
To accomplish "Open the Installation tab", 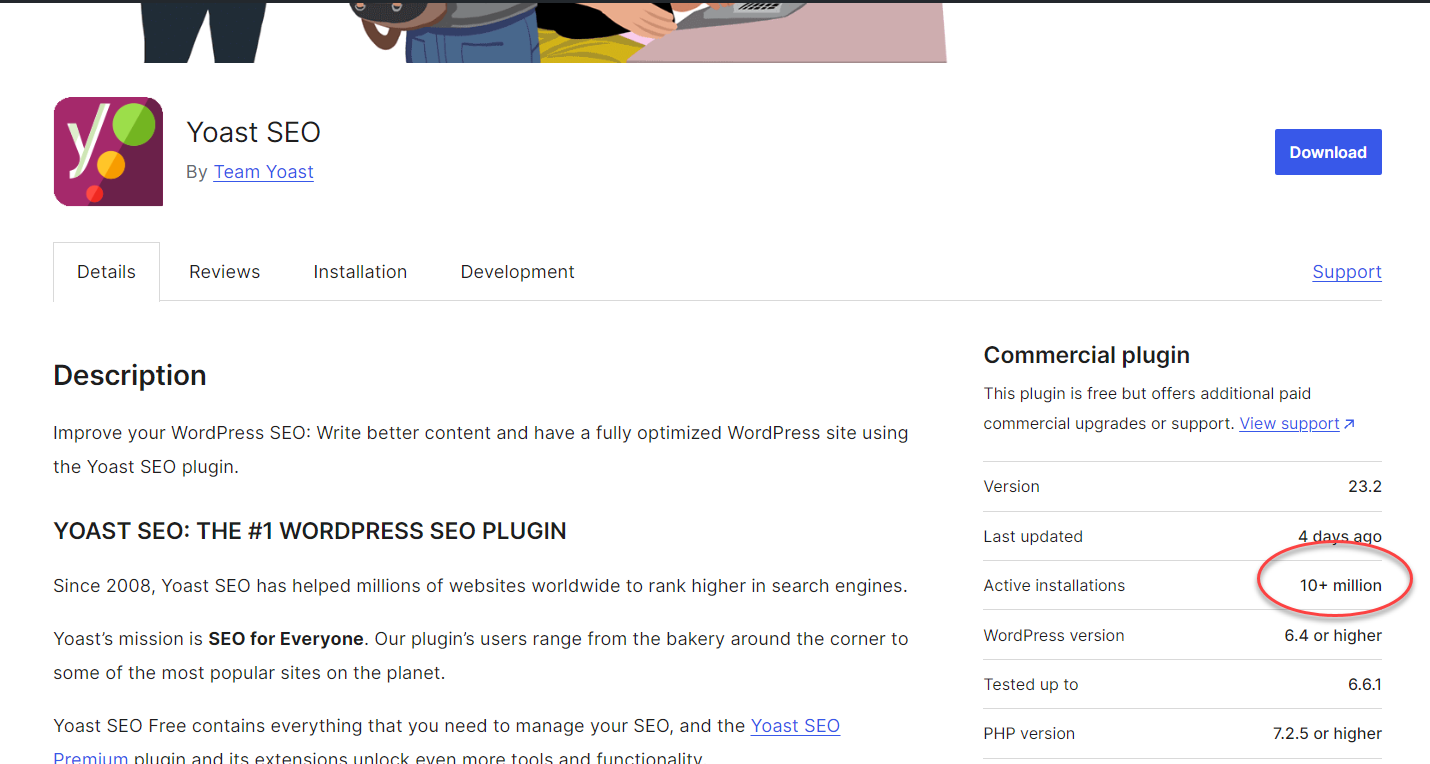I will click(x=360, y=271).
